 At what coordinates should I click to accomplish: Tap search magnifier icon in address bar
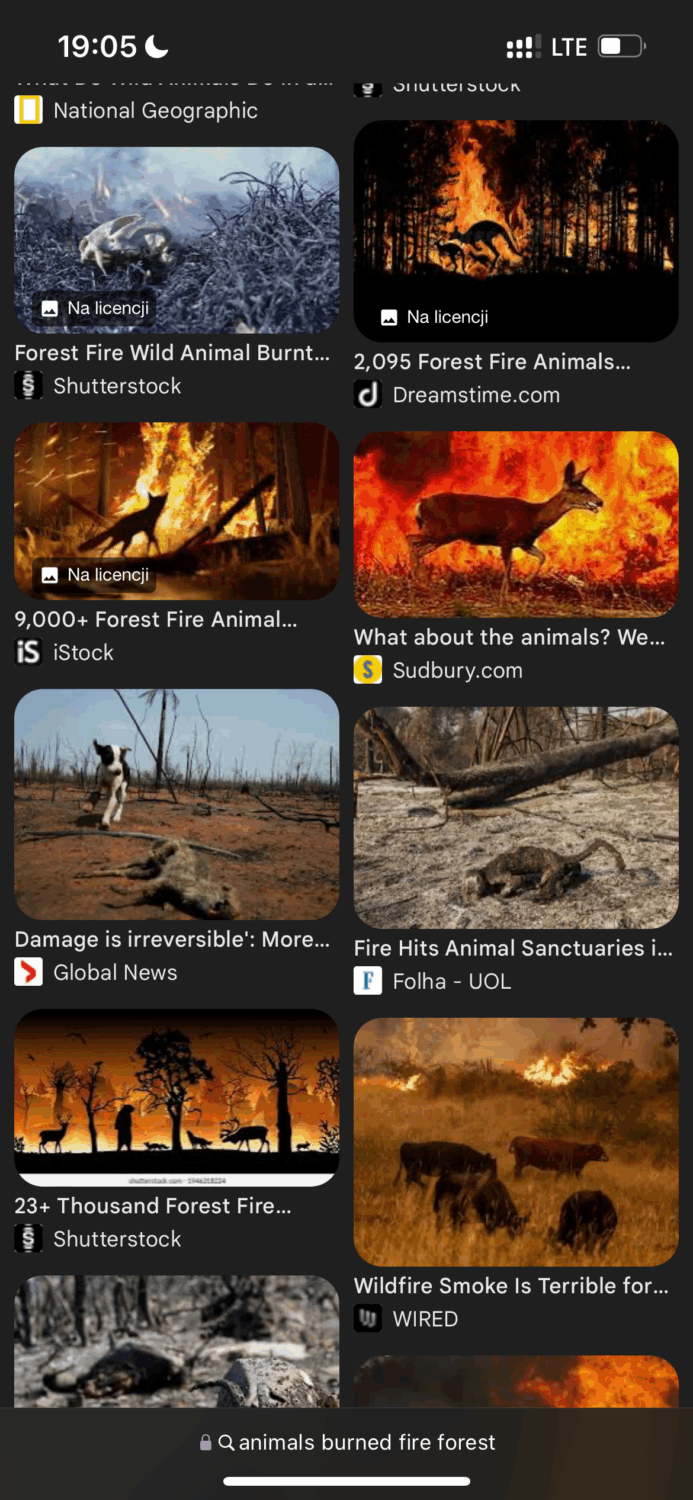click(x=226, y=1442)
